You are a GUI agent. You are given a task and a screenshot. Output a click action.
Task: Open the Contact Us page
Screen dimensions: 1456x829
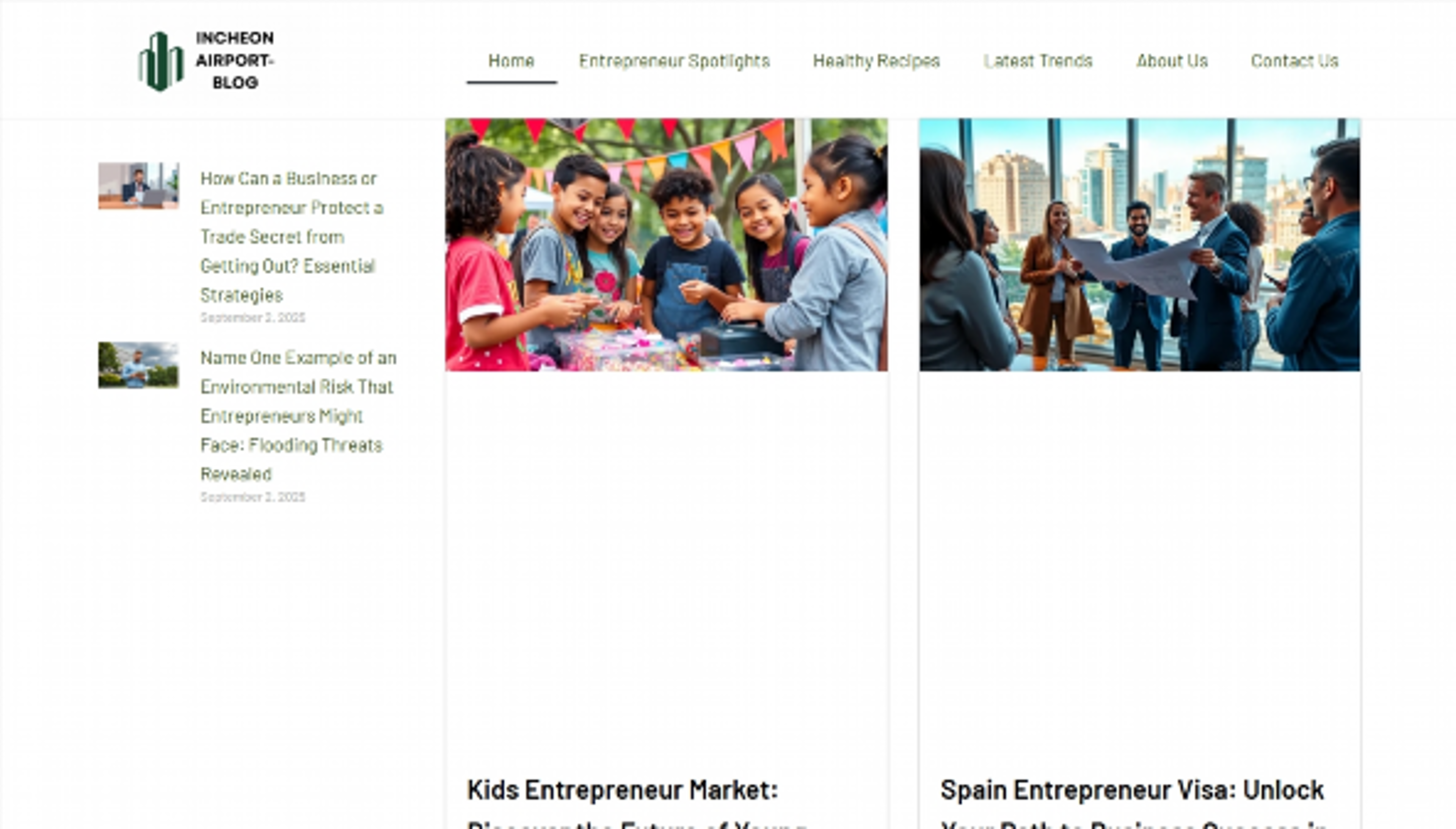tap(1294, 61)
